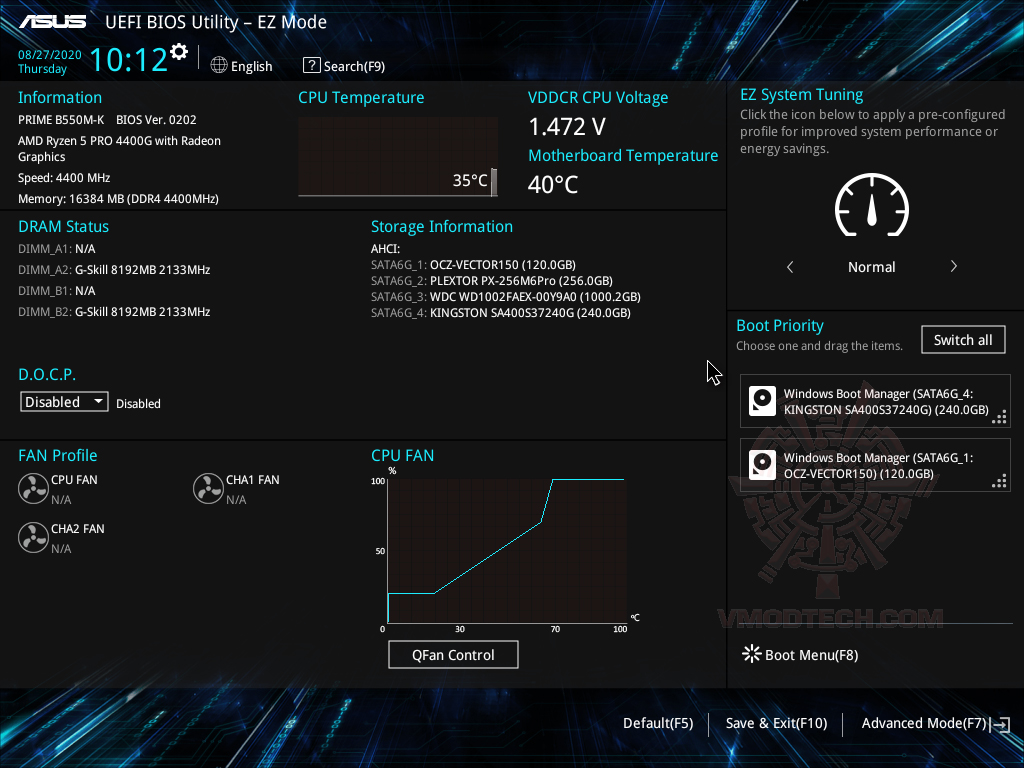Click the OCZ-VECTOR150 boot entry disk icon
Image resolution: width=1024 pixels, height=768 pixels.
point(762,465)
